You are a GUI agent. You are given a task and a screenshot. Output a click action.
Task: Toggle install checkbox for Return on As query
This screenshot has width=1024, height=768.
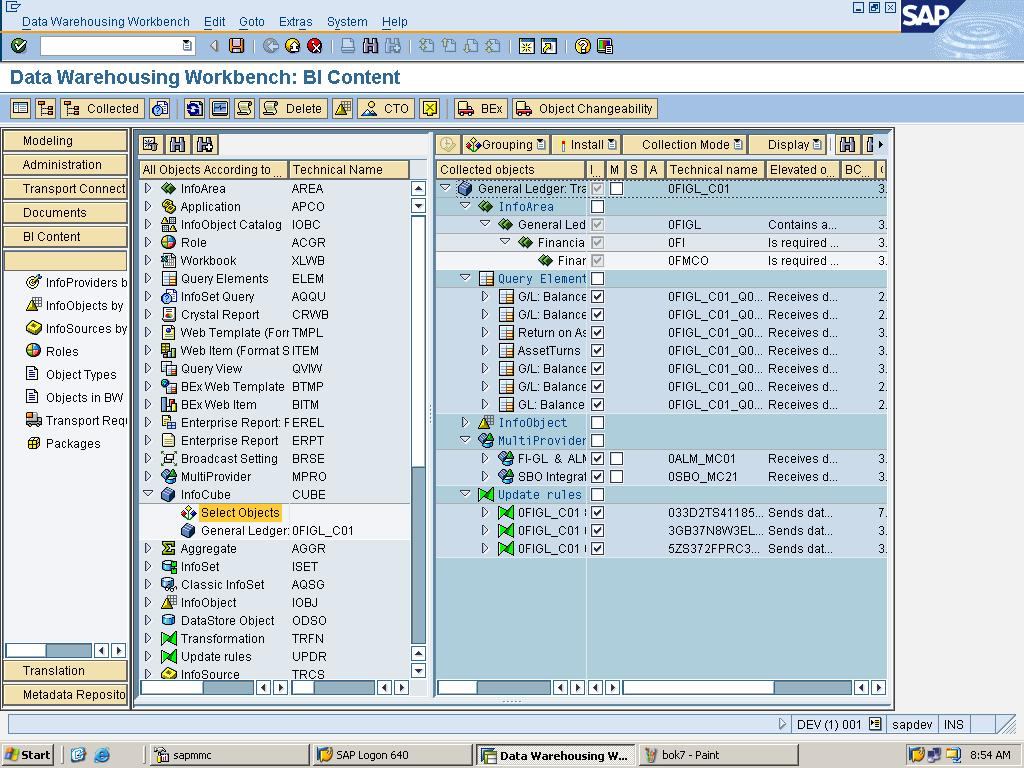pyautogui.click(x=598, y=332)
